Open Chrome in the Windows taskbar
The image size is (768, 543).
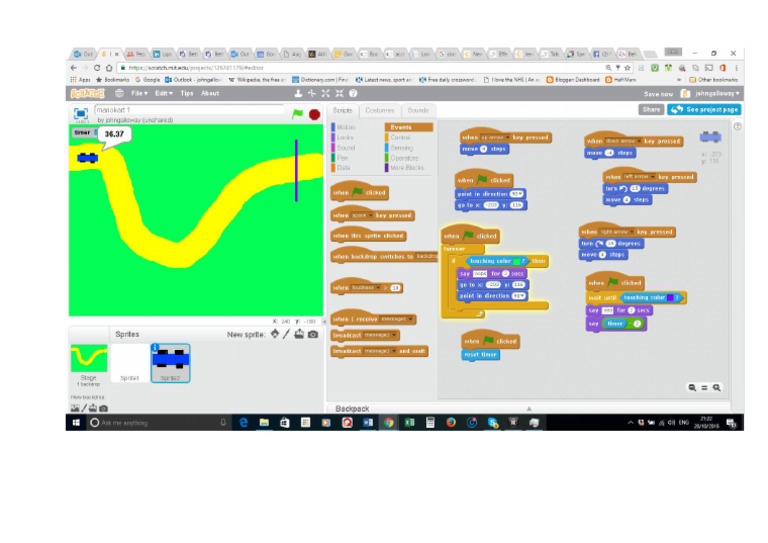pyautogui.click(x=388, y=423)
